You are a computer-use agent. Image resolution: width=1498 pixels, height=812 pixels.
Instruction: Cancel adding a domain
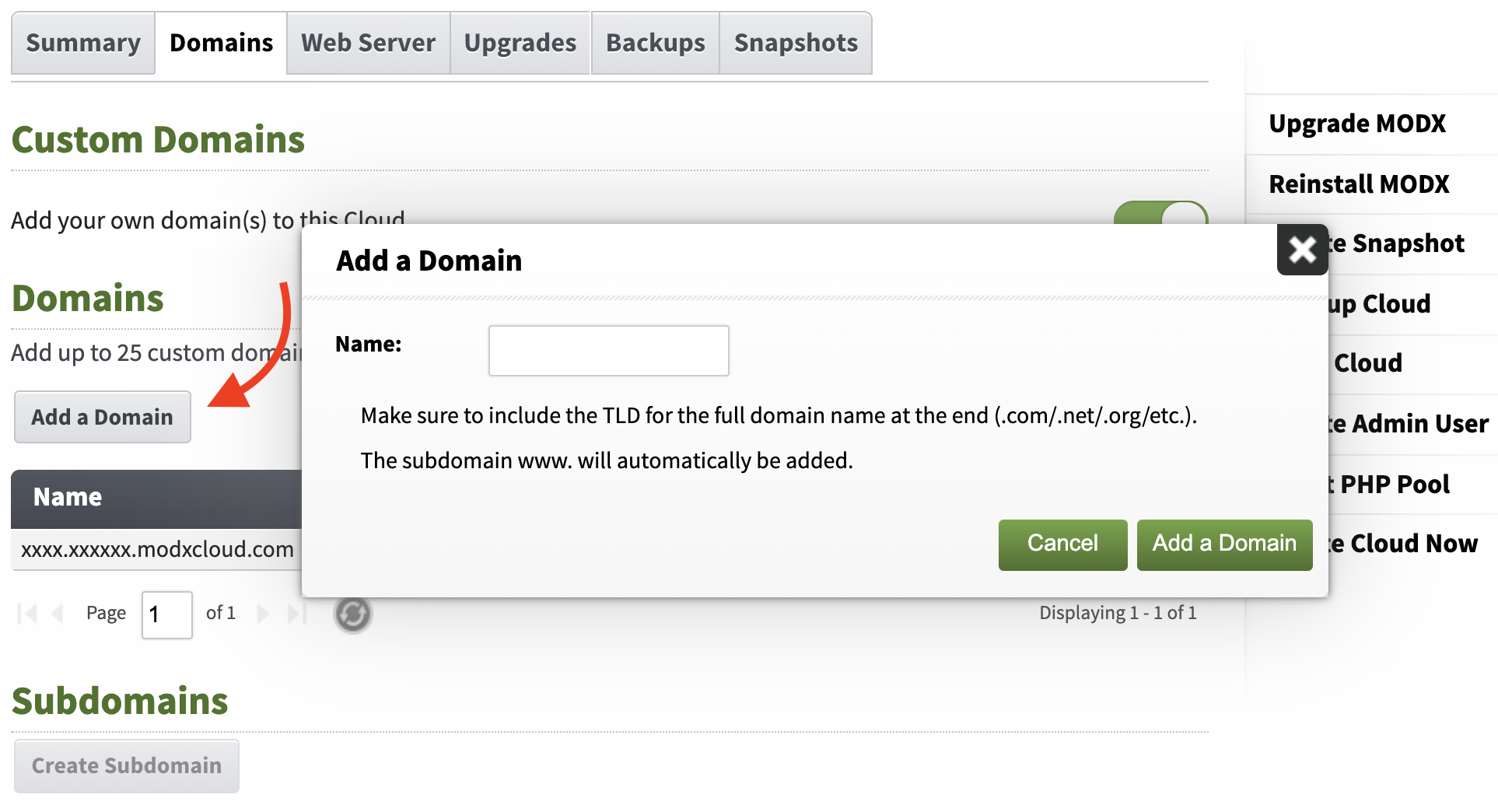pyautogui.click(x=1062, y=544)
